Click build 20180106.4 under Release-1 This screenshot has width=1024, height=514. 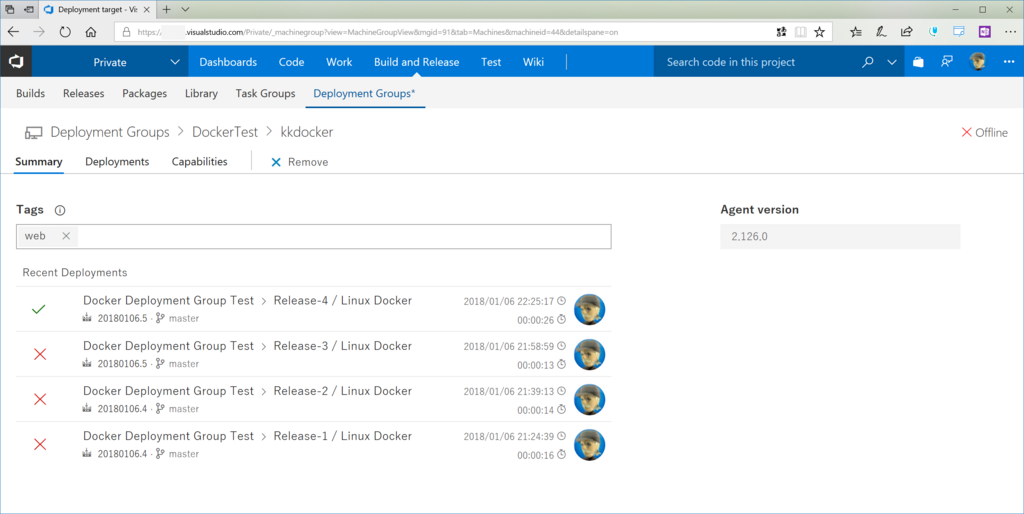pyautogui.click(x=122, y=453)
